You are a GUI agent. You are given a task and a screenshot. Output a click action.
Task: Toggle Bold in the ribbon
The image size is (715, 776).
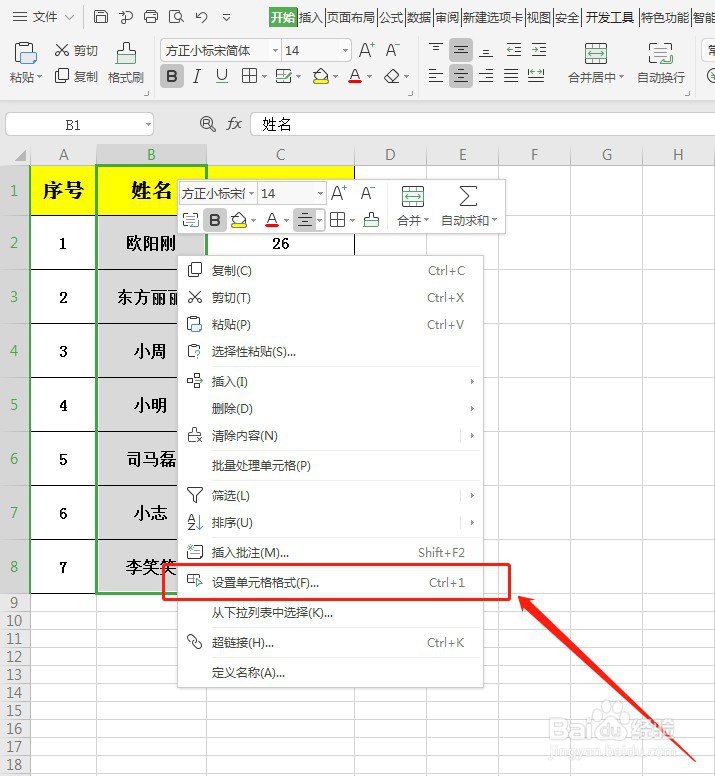pyautogui.click(x=172, y=76)
